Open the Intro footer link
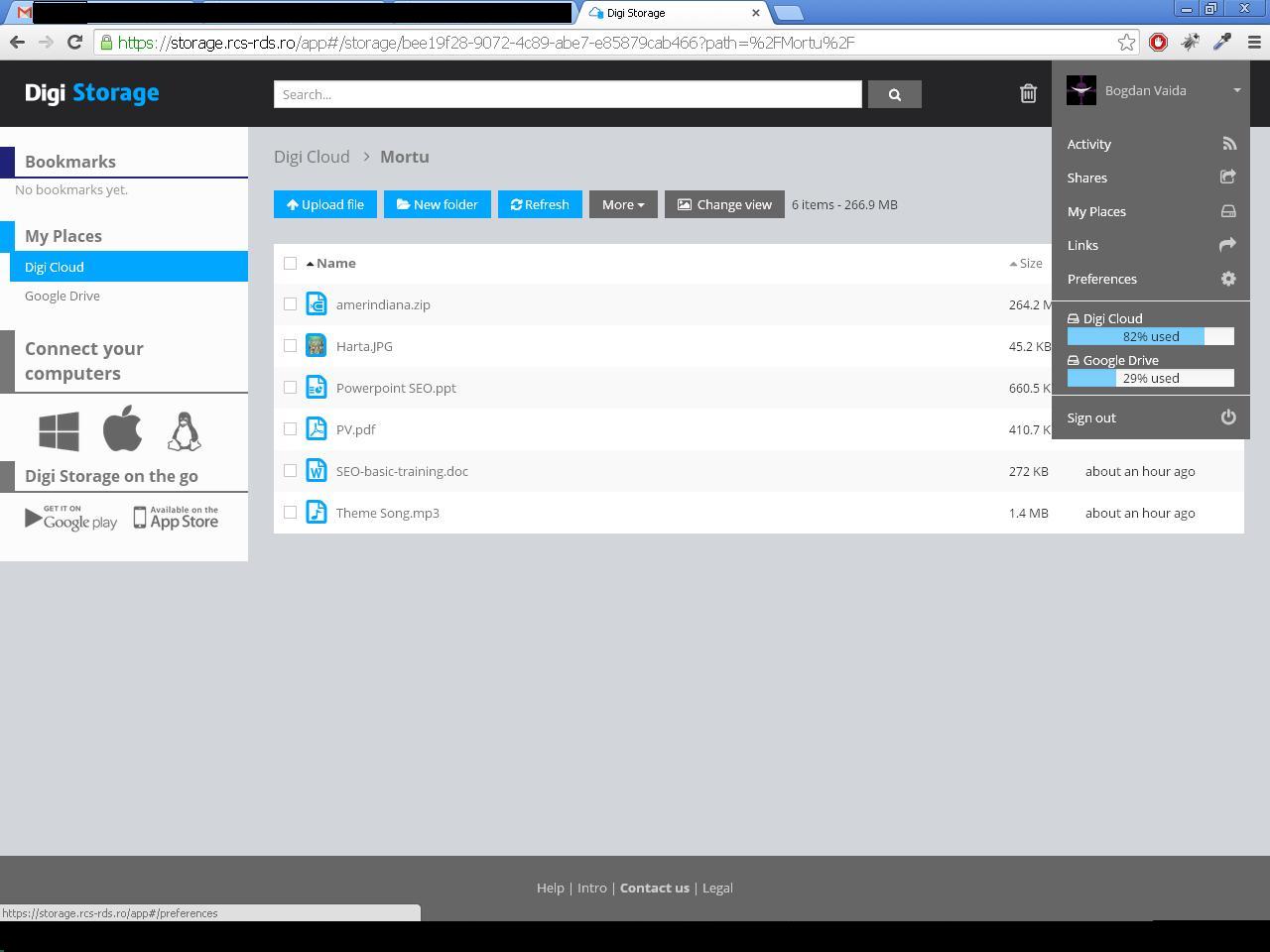1270x952 pixels. click(x=592, y=888)
